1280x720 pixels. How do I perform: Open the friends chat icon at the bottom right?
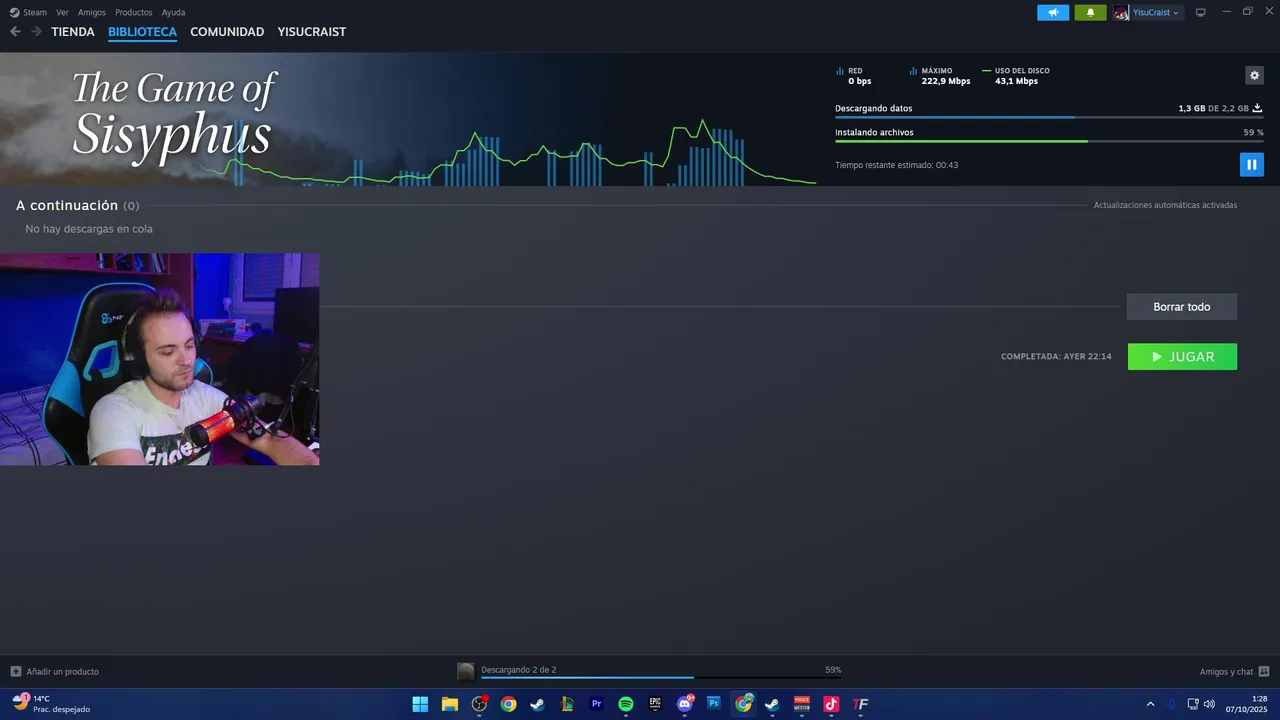pos(1264,671)
